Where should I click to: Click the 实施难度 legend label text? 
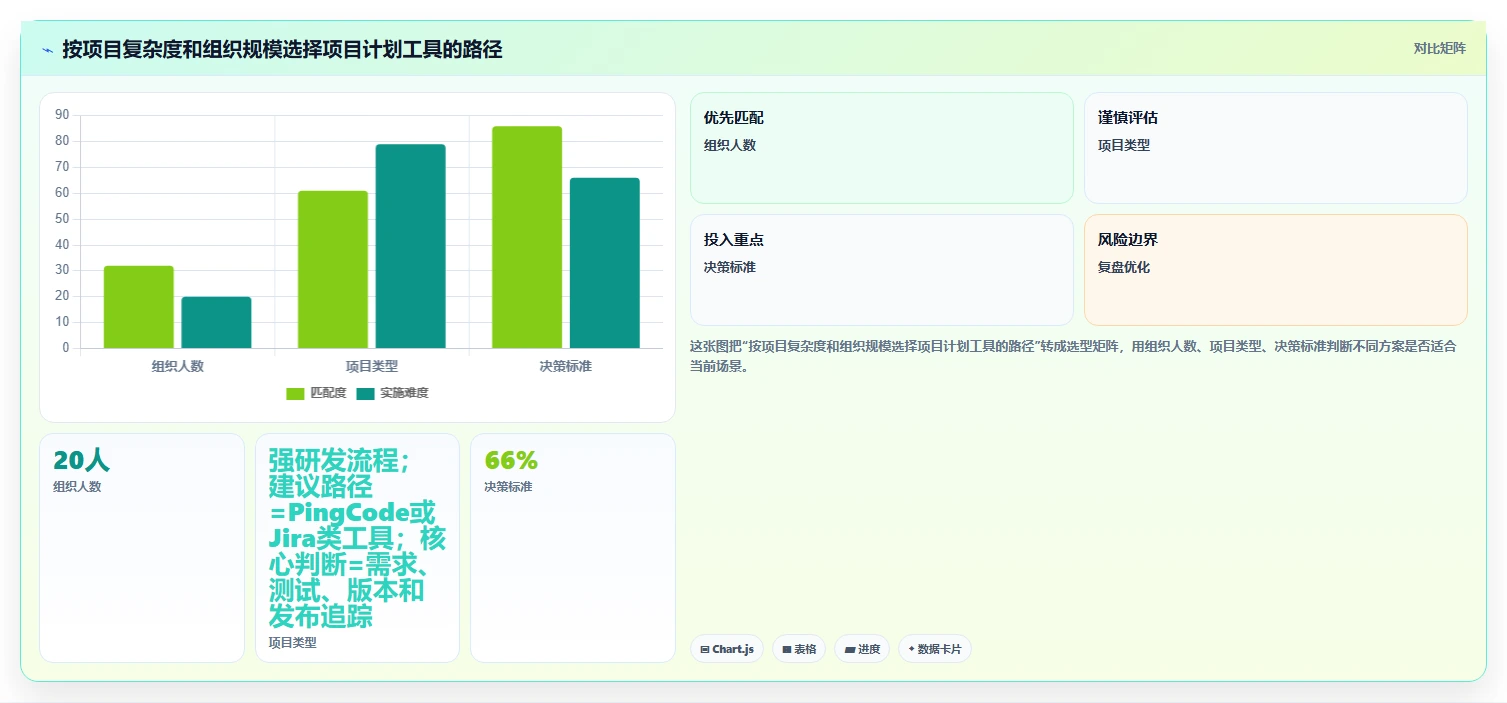tap(404, 393)
